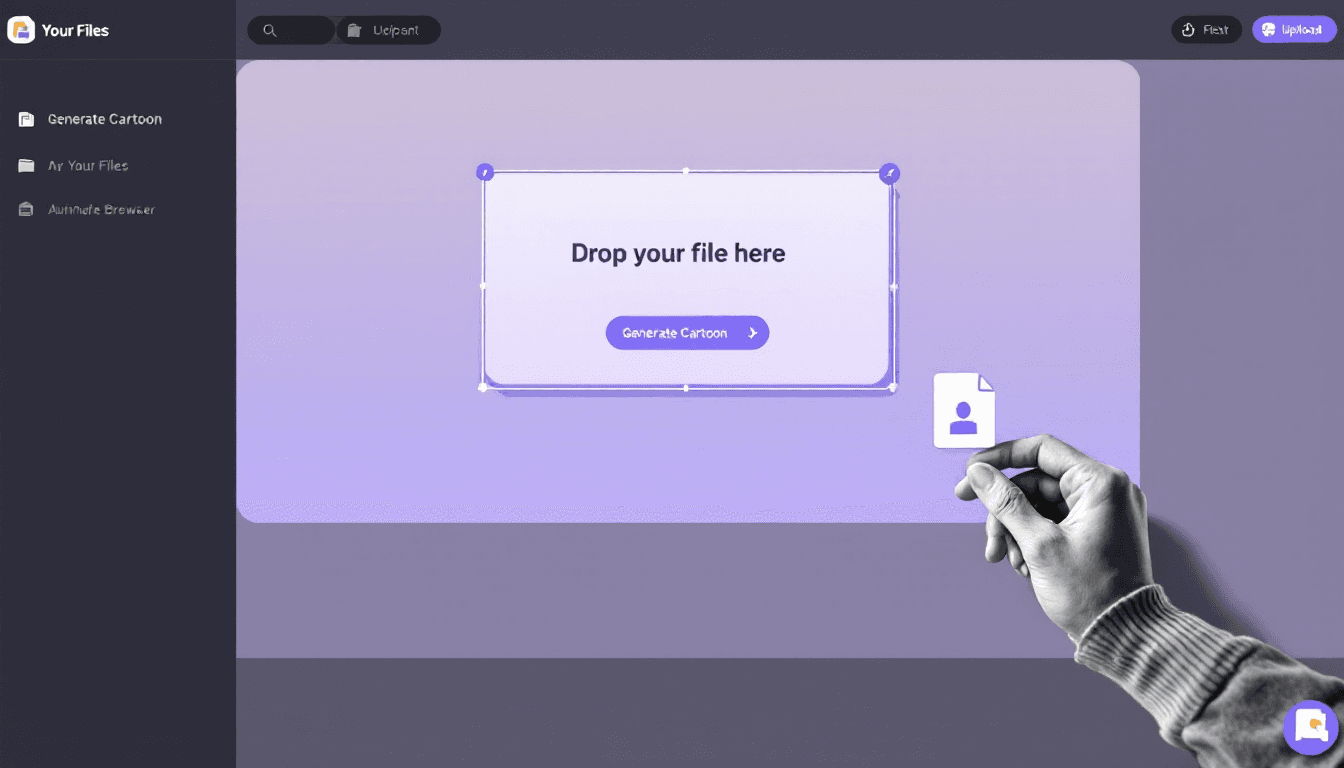Click the Your Files app logo icon
1344x768 pixels.
(x=19, y=29)
